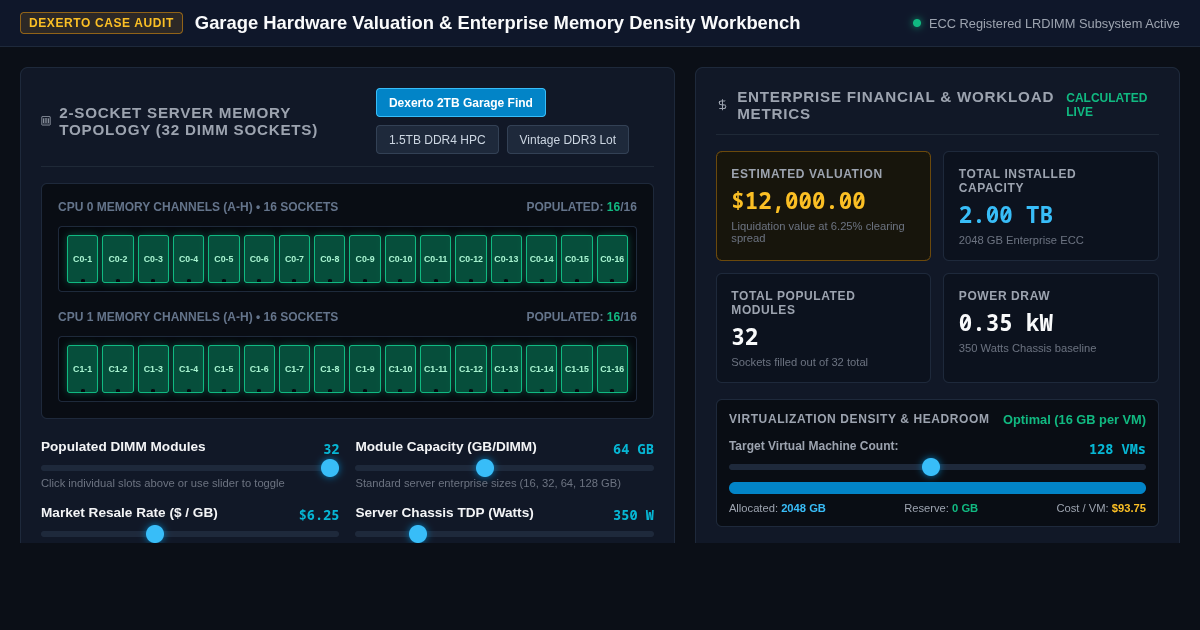Toggle DIMM slot C1-8
Viewport: 1200px width, 630px height.
[330, 369]
